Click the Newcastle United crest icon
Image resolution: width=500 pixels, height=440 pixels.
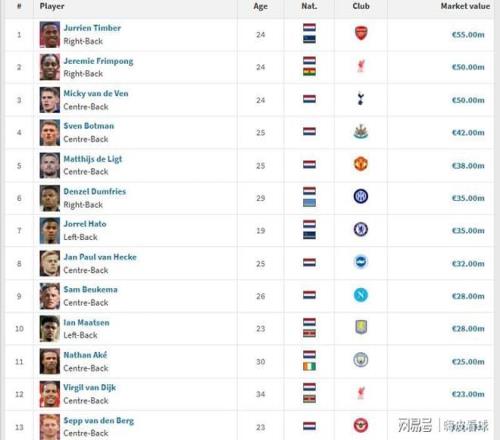tap(361, 131)
